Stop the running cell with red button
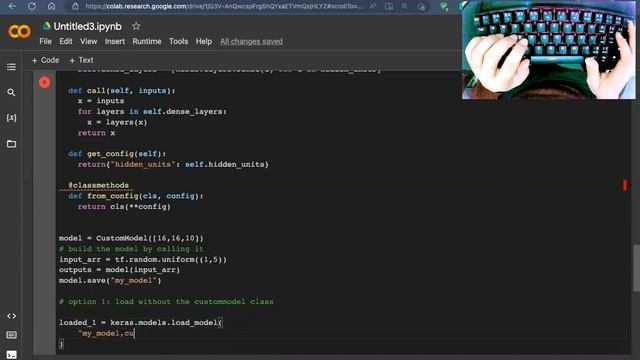Viewport: 640px width, 360px height. [x=44, y=82]
